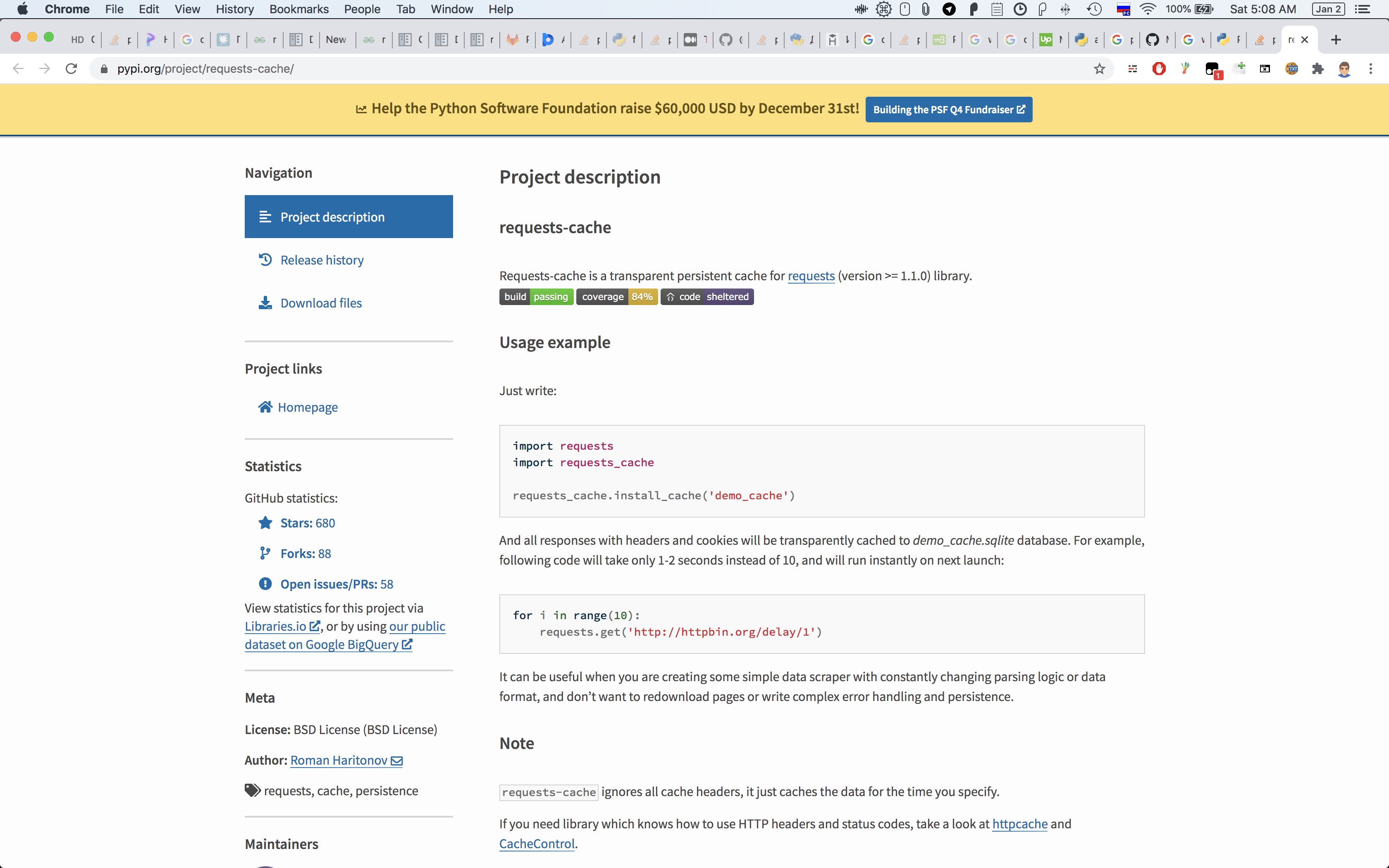Viewport: 1389px width, 868px height.
Task: Click the Chrome profile avatar
Action: pos(1344,69)
